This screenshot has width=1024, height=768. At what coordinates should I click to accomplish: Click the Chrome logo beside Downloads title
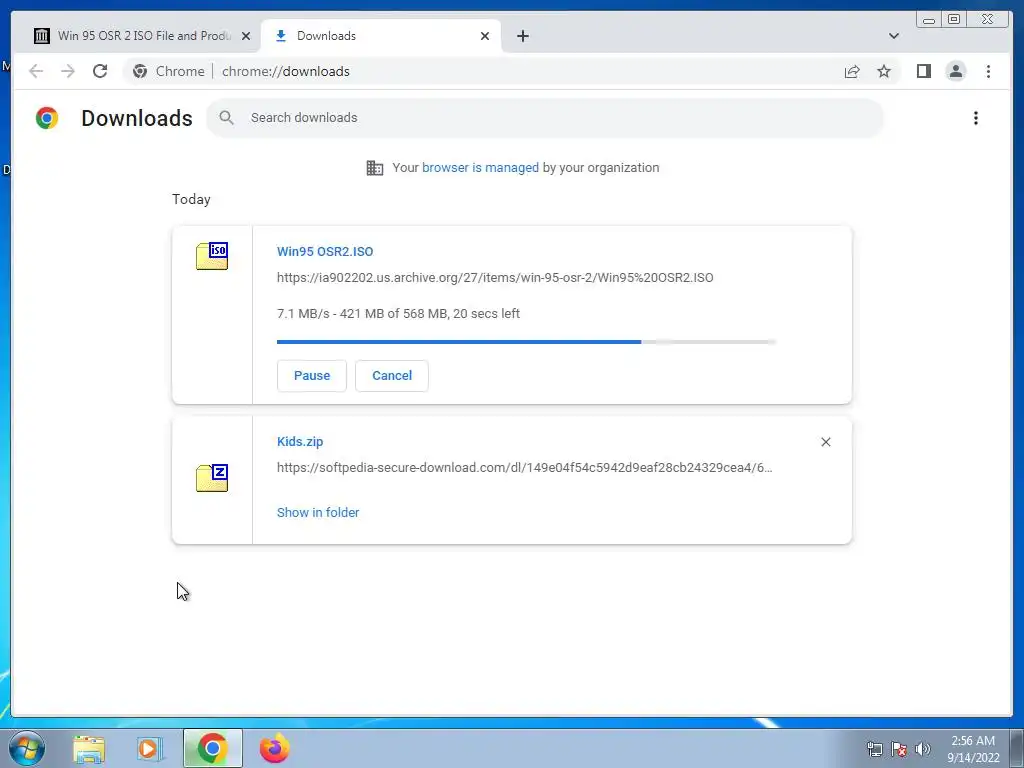(47, 118)
